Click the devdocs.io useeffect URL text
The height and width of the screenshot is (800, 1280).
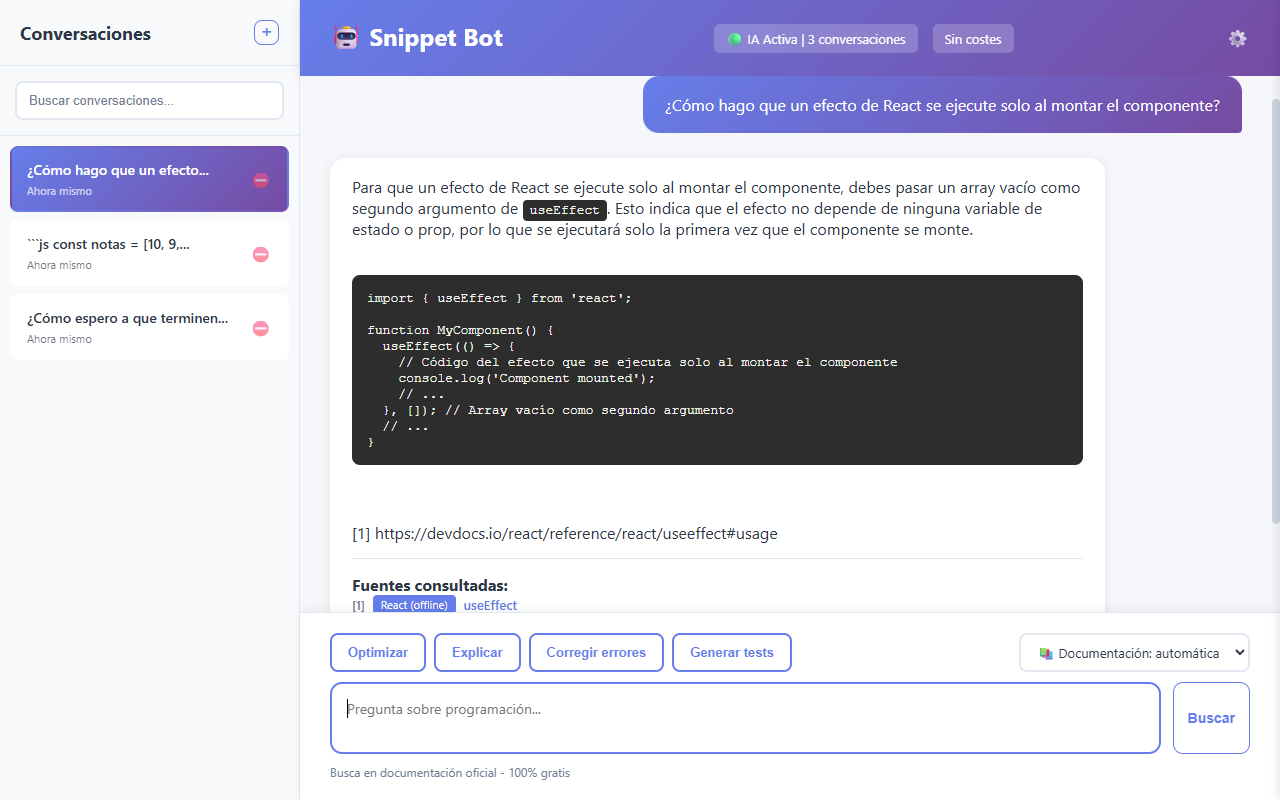[576, 533]
